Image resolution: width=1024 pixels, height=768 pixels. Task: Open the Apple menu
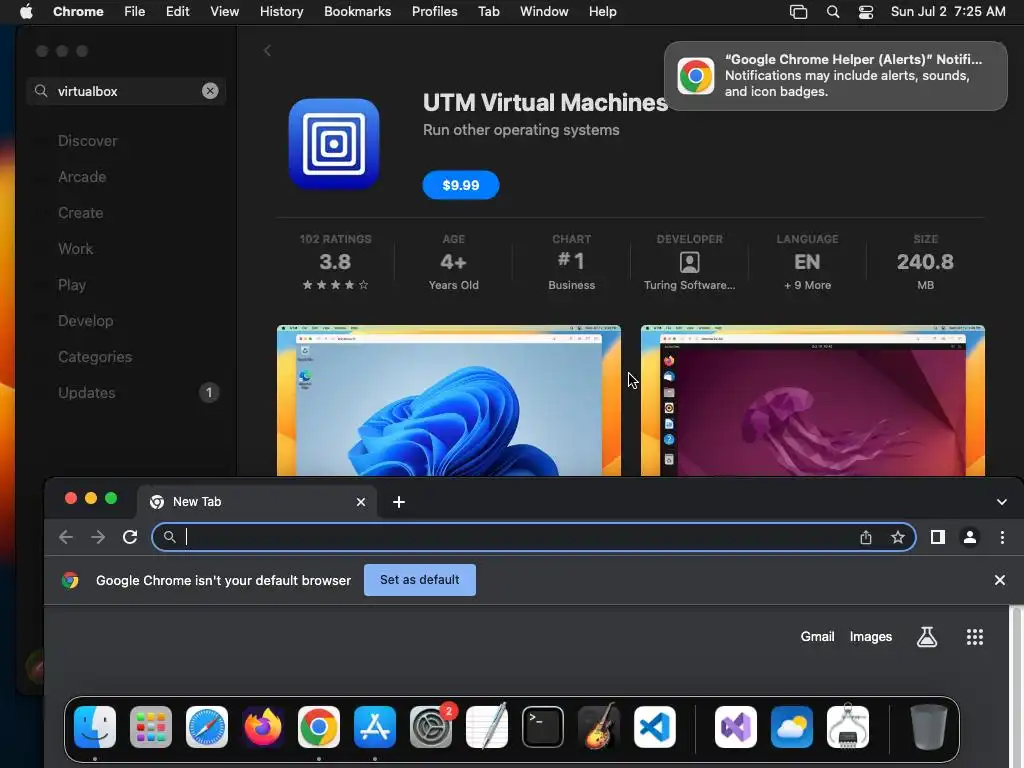click(26, 11)
